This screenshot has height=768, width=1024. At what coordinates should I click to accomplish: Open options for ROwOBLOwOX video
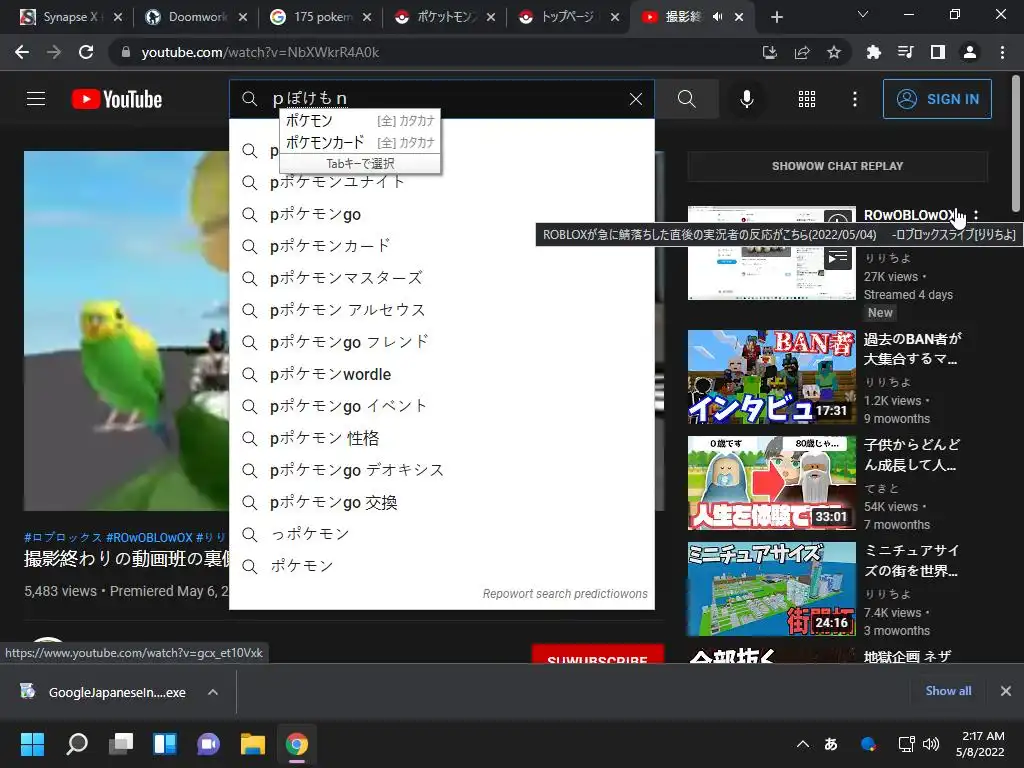[x=976, y=214]
